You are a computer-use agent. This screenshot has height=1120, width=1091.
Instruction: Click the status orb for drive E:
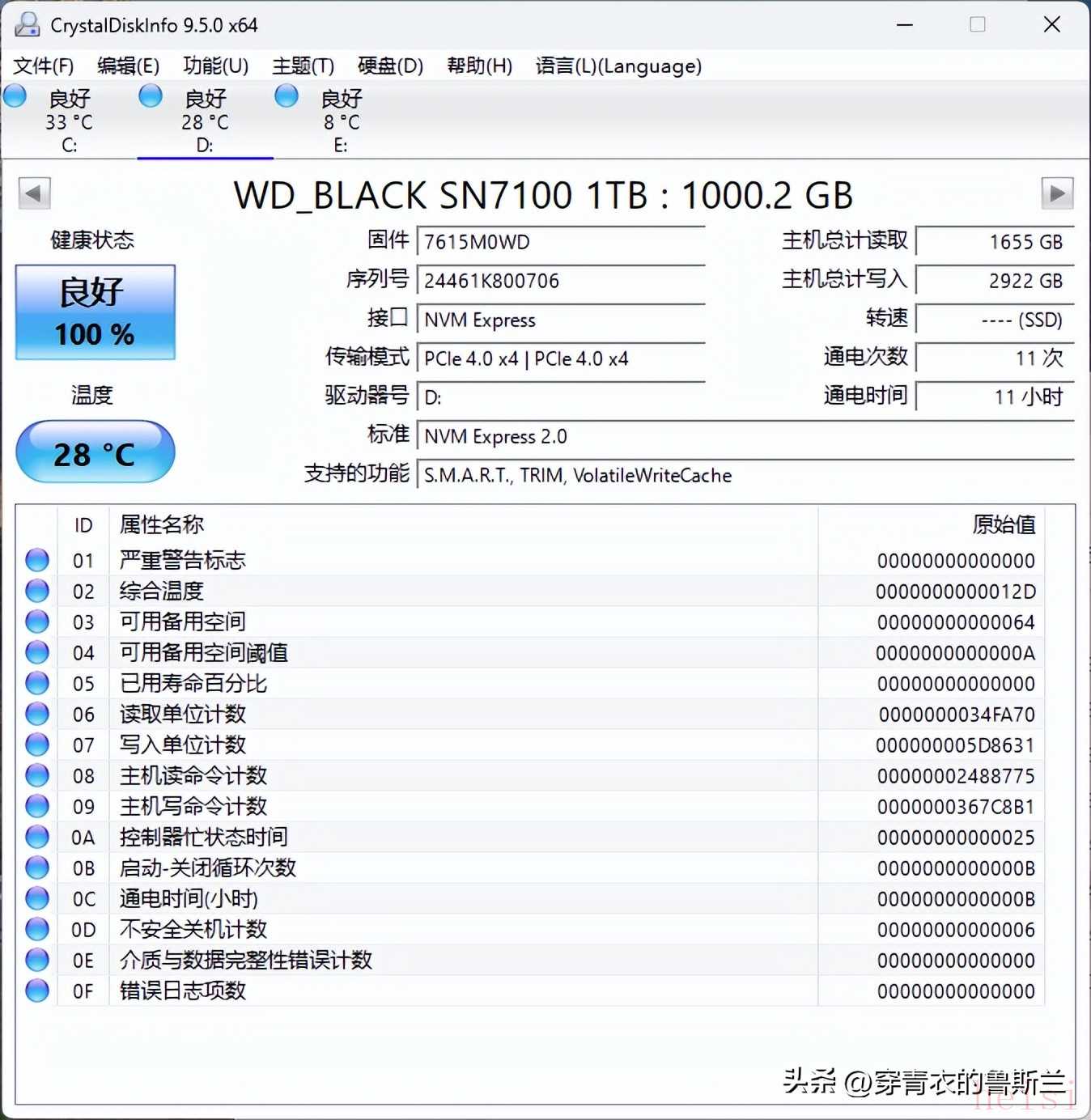point(287,97)
